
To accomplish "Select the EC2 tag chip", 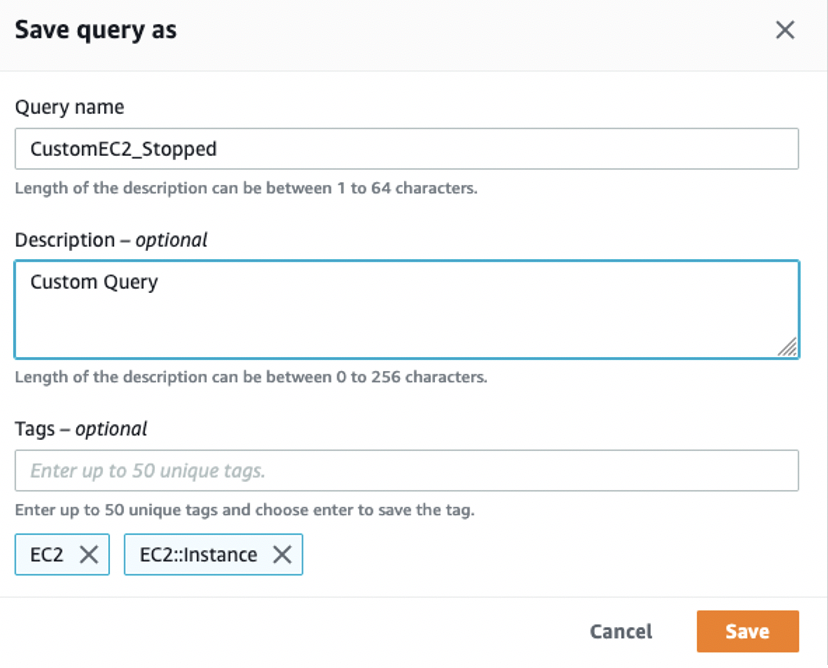I will [50, 555].
